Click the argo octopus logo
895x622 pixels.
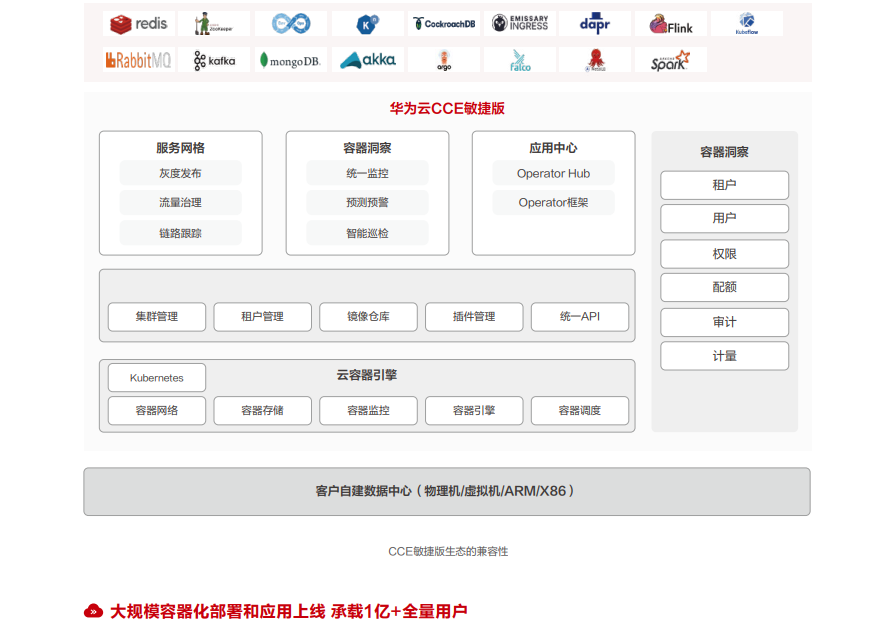[x=444, y=59]
